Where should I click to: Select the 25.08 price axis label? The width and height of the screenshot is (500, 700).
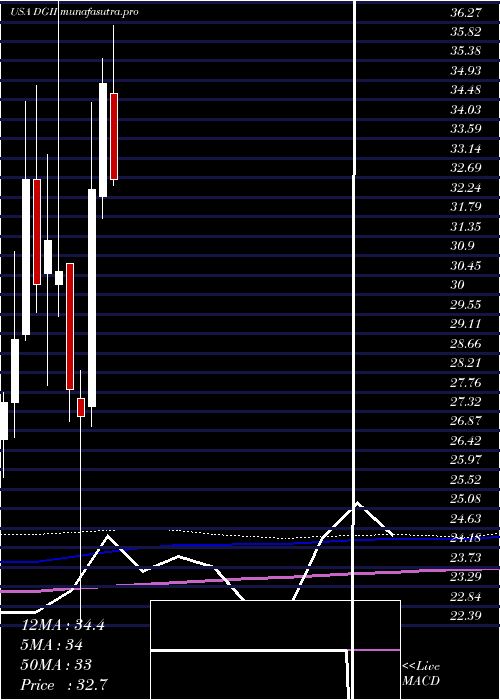(466, 499)
